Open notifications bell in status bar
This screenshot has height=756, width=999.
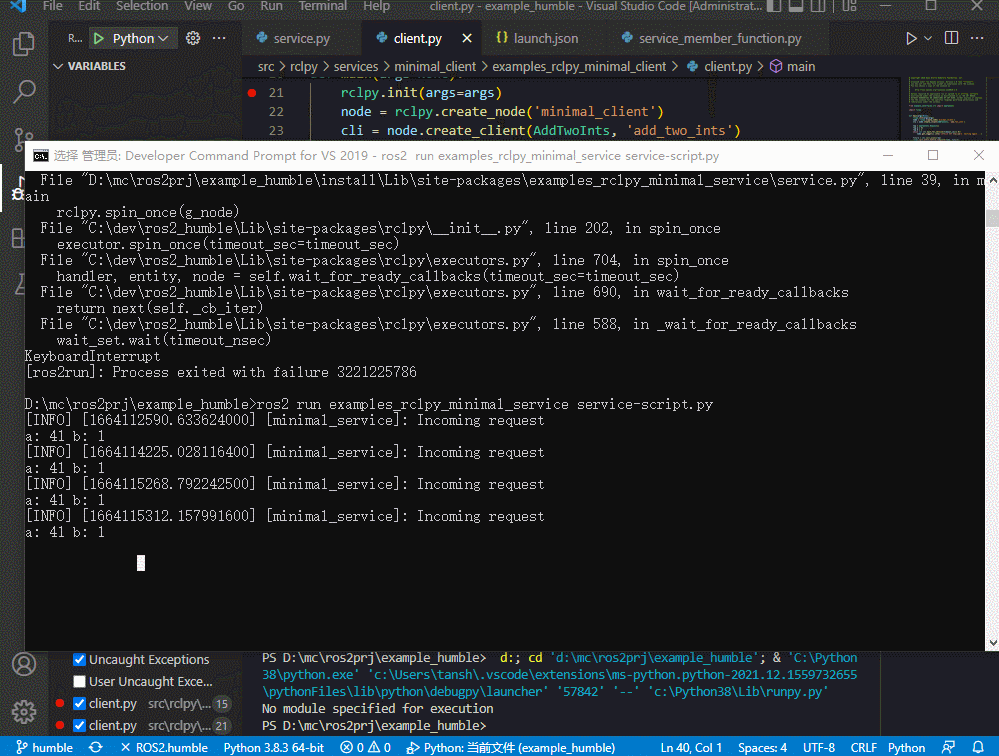coord(978,747)
